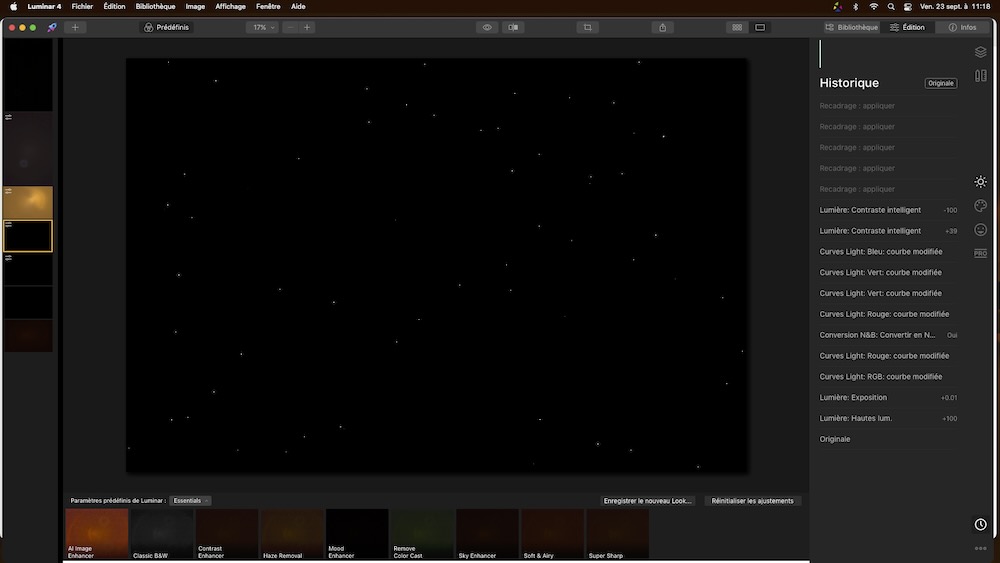Viewport: 1000px width, 563px height.
Task: Select the golden-orange filmstrip thumbnail
Action: 28,202
